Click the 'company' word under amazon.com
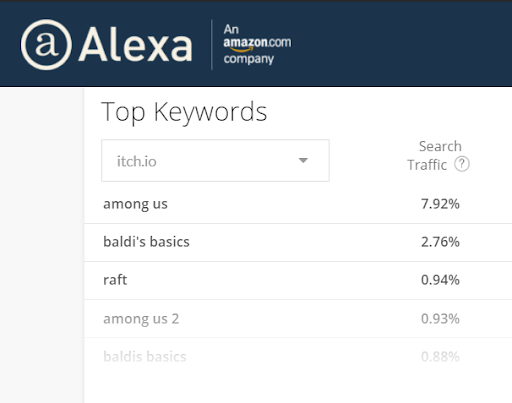Viewport: 512px width, 403px height. 249,59
